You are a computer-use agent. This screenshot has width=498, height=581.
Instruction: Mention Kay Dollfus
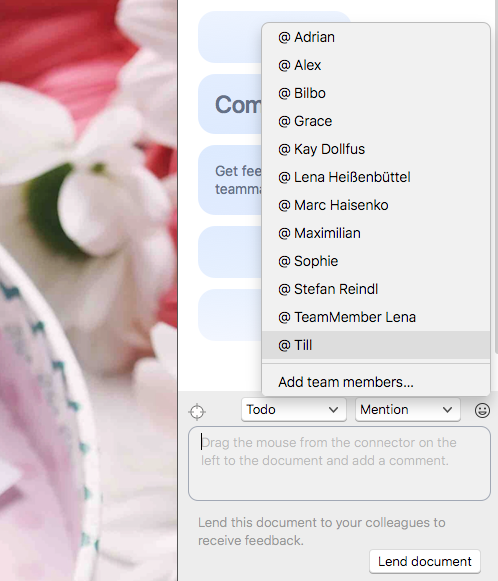[x=376, y=149]
